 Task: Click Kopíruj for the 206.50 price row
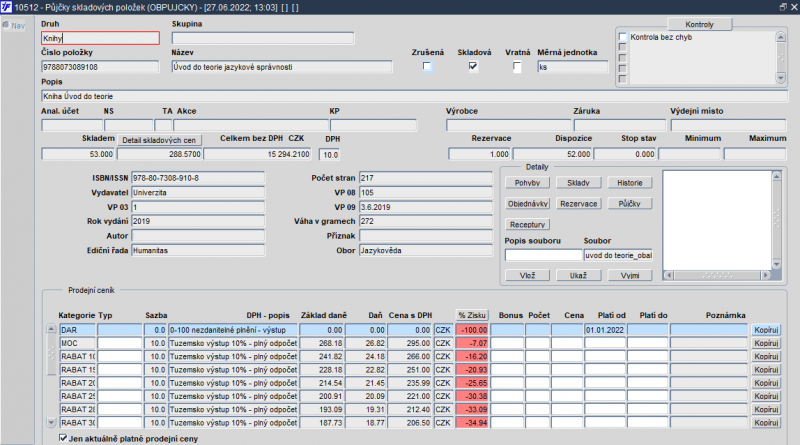(766, 423)
